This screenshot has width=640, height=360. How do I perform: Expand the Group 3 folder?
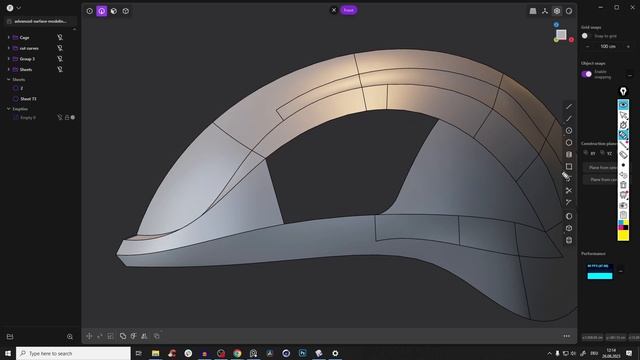(9, 59)
